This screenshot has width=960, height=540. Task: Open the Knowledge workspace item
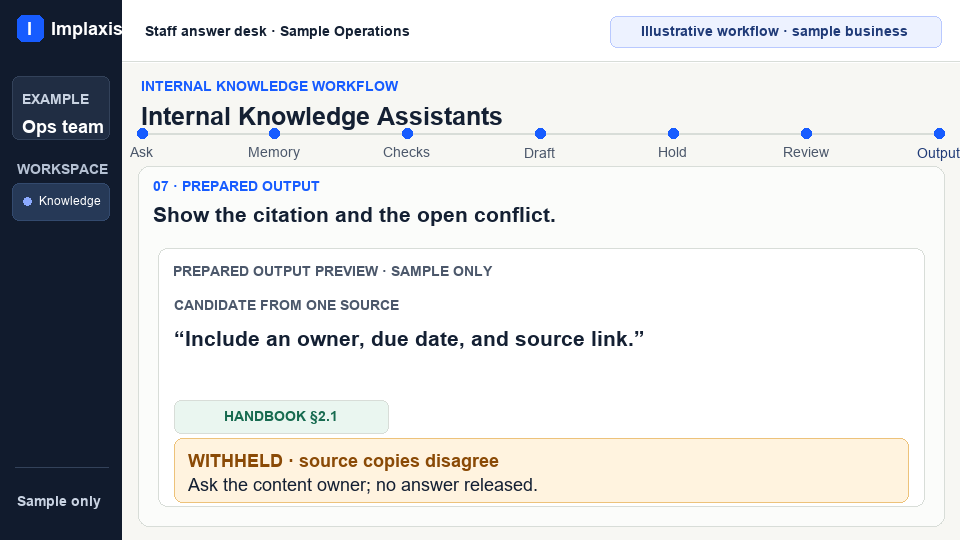coord(61,201)
